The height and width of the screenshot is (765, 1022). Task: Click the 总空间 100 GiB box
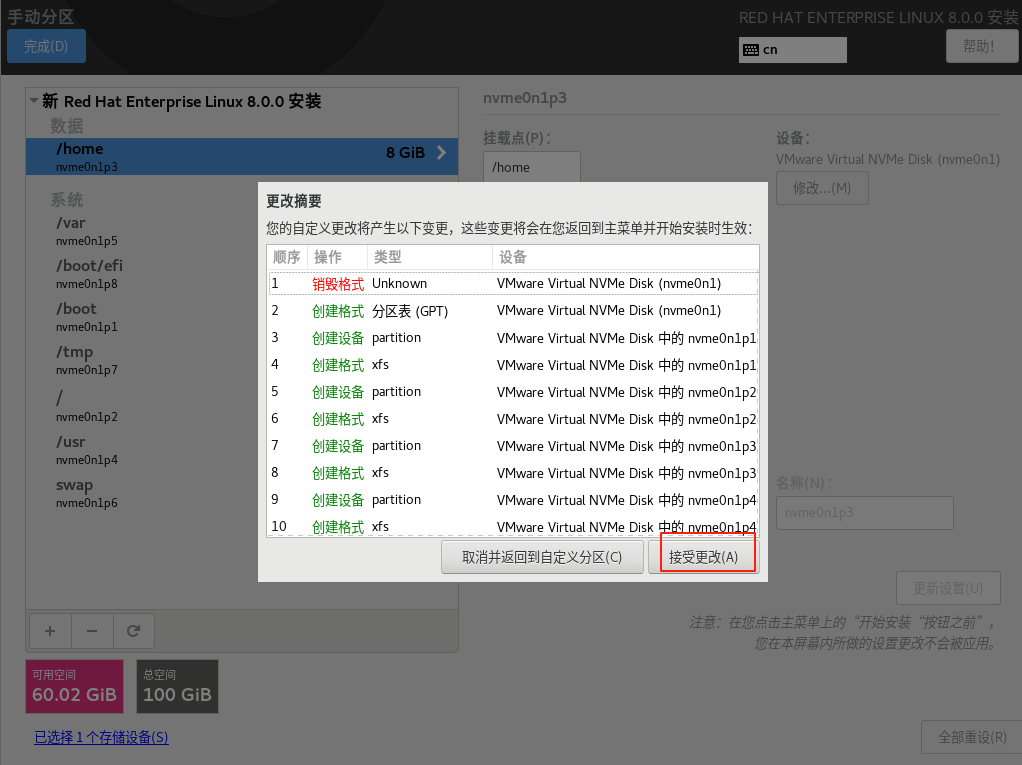coord(177,686)
